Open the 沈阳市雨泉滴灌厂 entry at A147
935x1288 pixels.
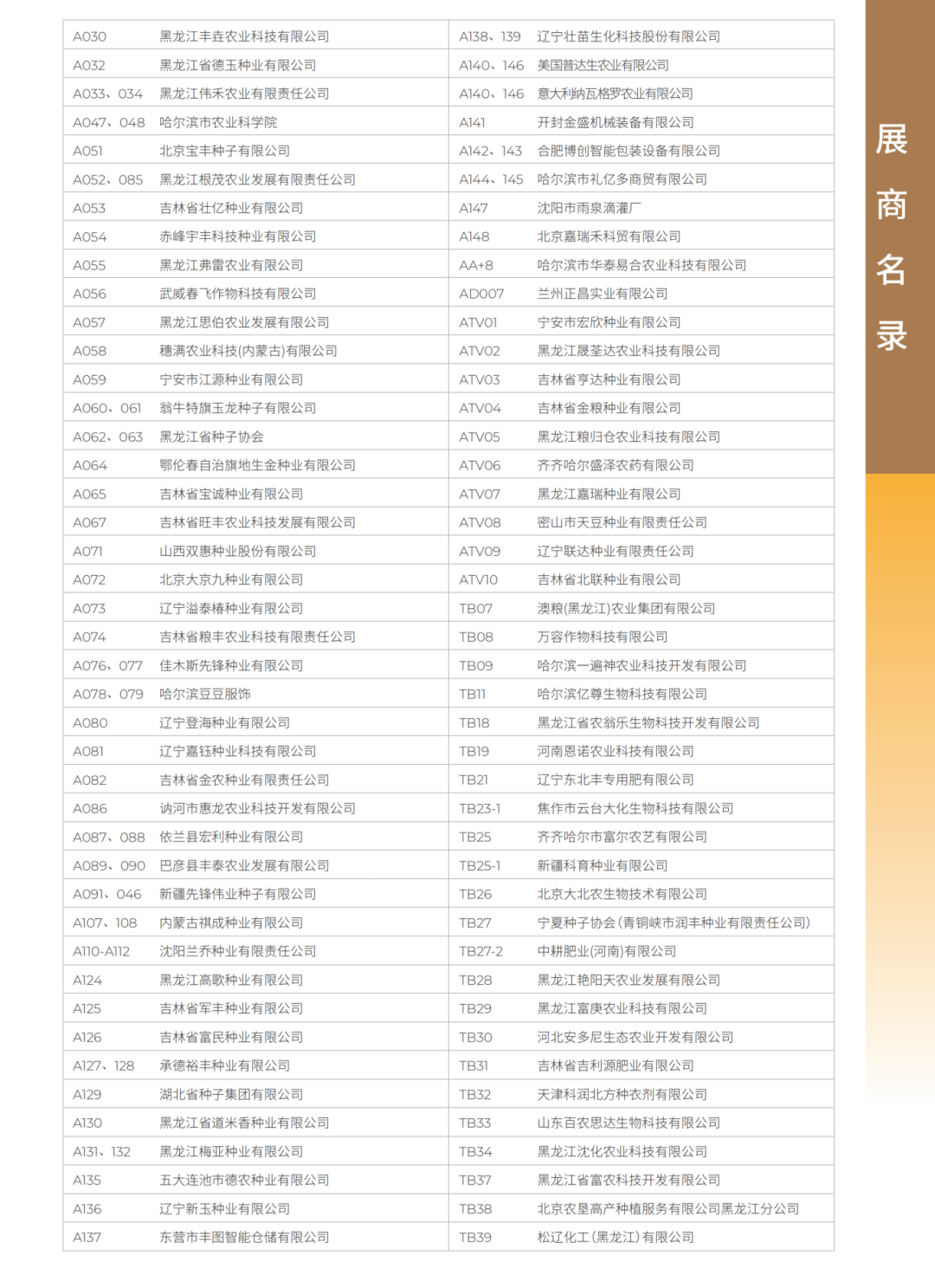coord(641,207)
